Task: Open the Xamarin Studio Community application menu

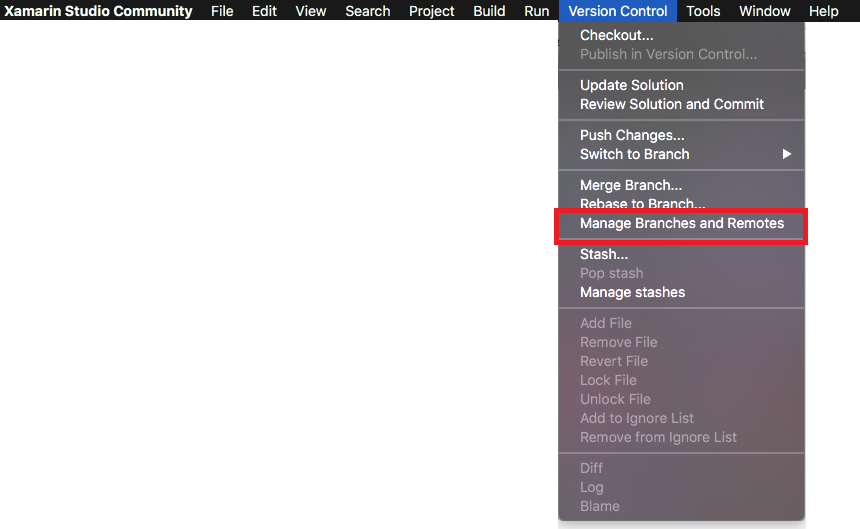Action: 98,11
